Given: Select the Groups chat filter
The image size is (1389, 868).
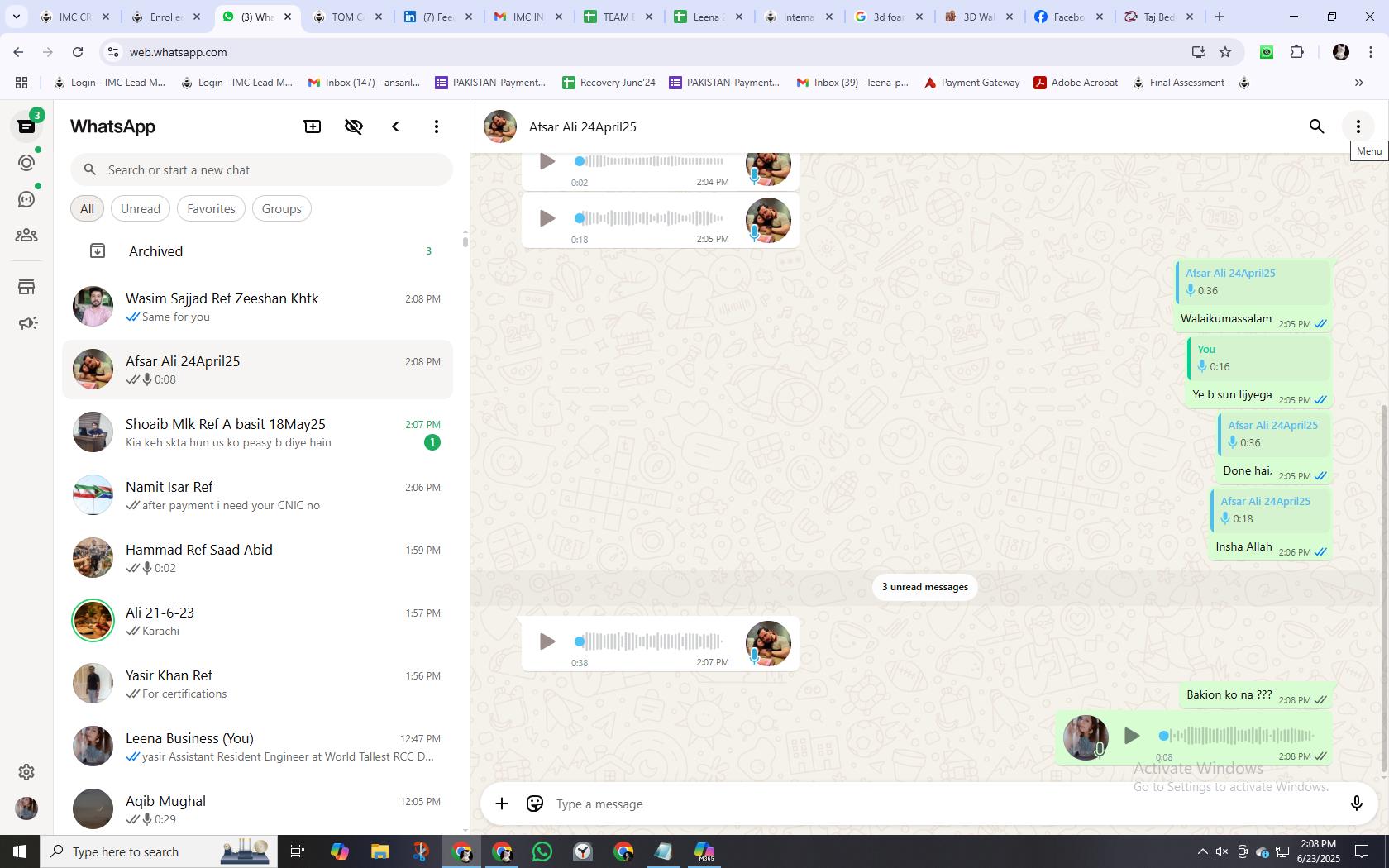Looking at the screenshot, I should click(282, 209).
